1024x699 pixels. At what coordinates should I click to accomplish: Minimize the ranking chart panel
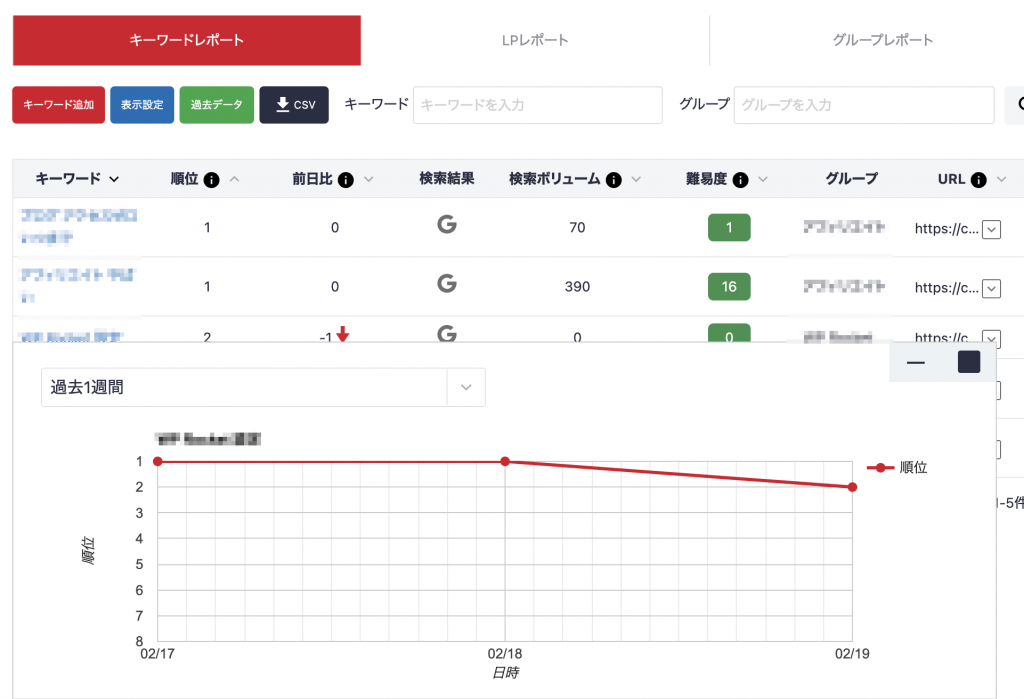pyautogui.click(x=915, y=362)
